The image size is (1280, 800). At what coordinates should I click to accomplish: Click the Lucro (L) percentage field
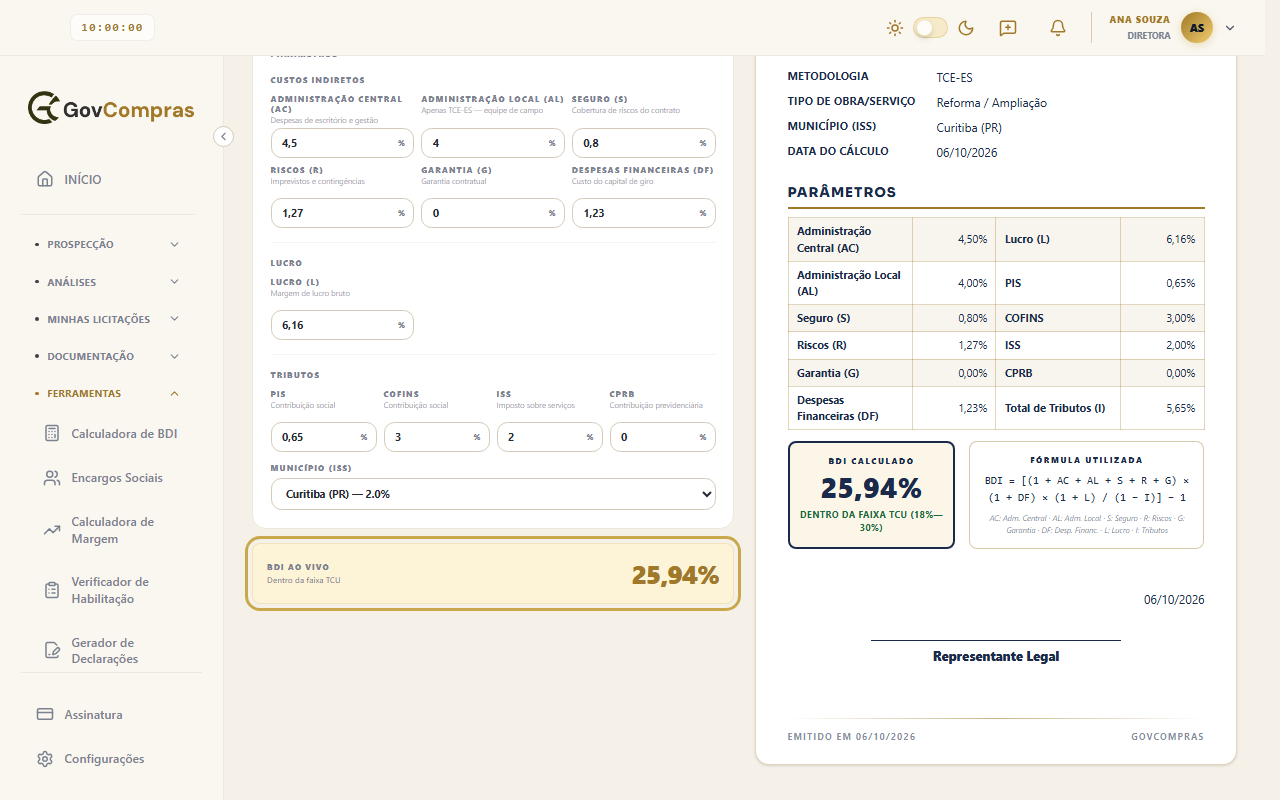tap(342, 325)
